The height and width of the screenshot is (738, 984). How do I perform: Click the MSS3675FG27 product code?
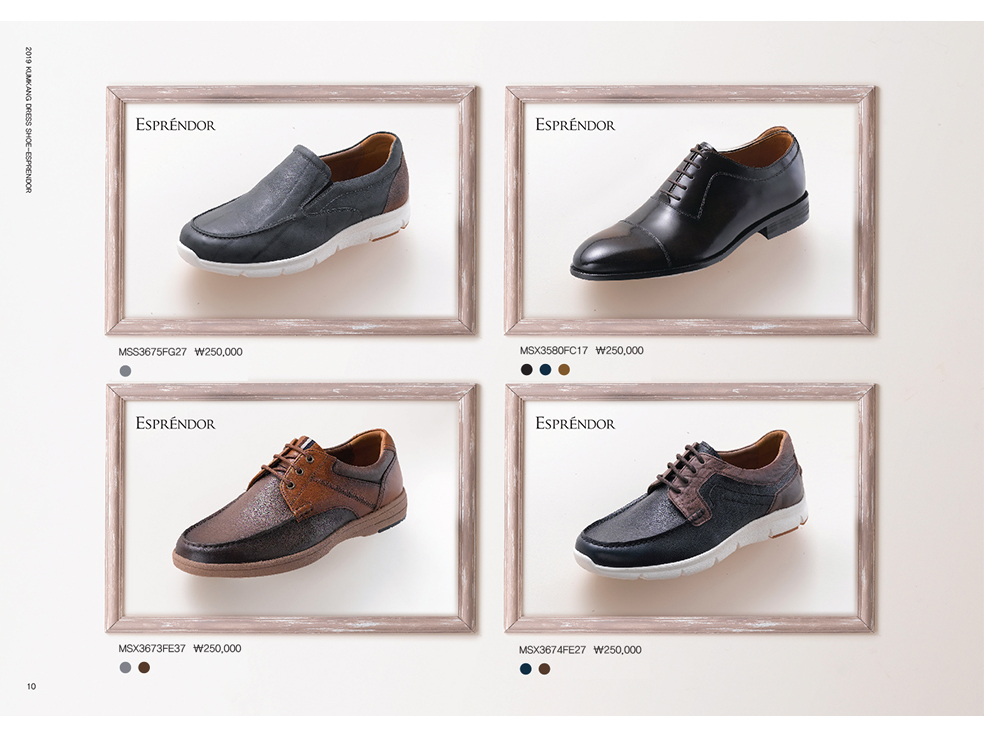[152, 352]
